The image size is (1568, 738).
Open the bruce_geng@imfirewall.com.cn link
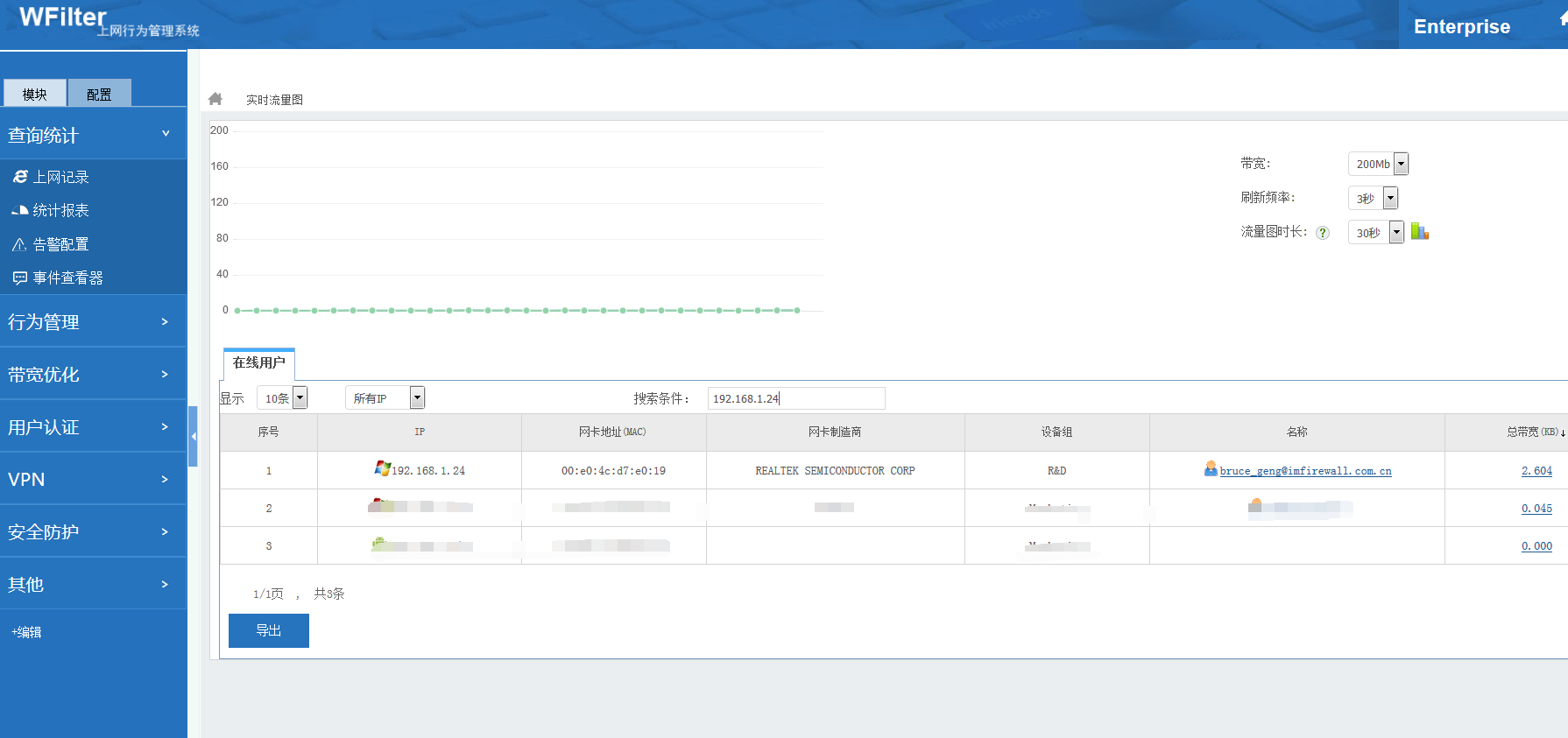[x=1305, y=471]
